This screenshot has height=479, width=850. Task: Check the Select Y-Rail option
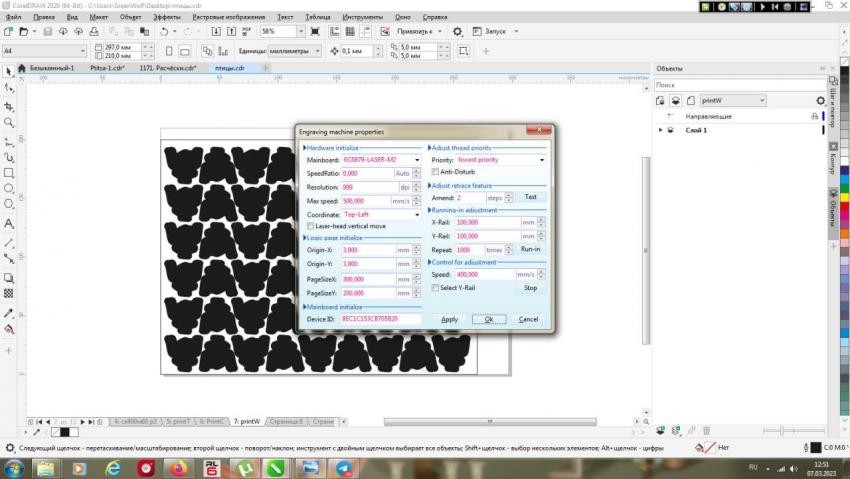click(x=436, y=288)
